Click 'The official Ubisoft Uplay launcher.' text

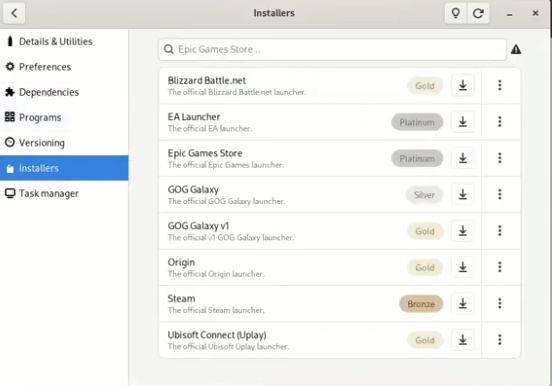[228, 347]
